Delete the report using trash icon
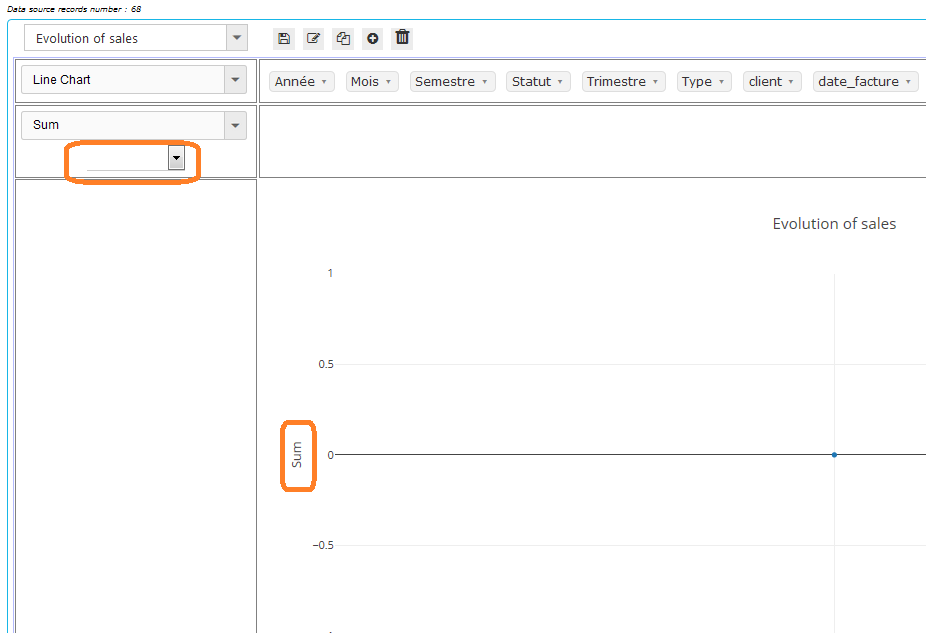 point(401,38)
